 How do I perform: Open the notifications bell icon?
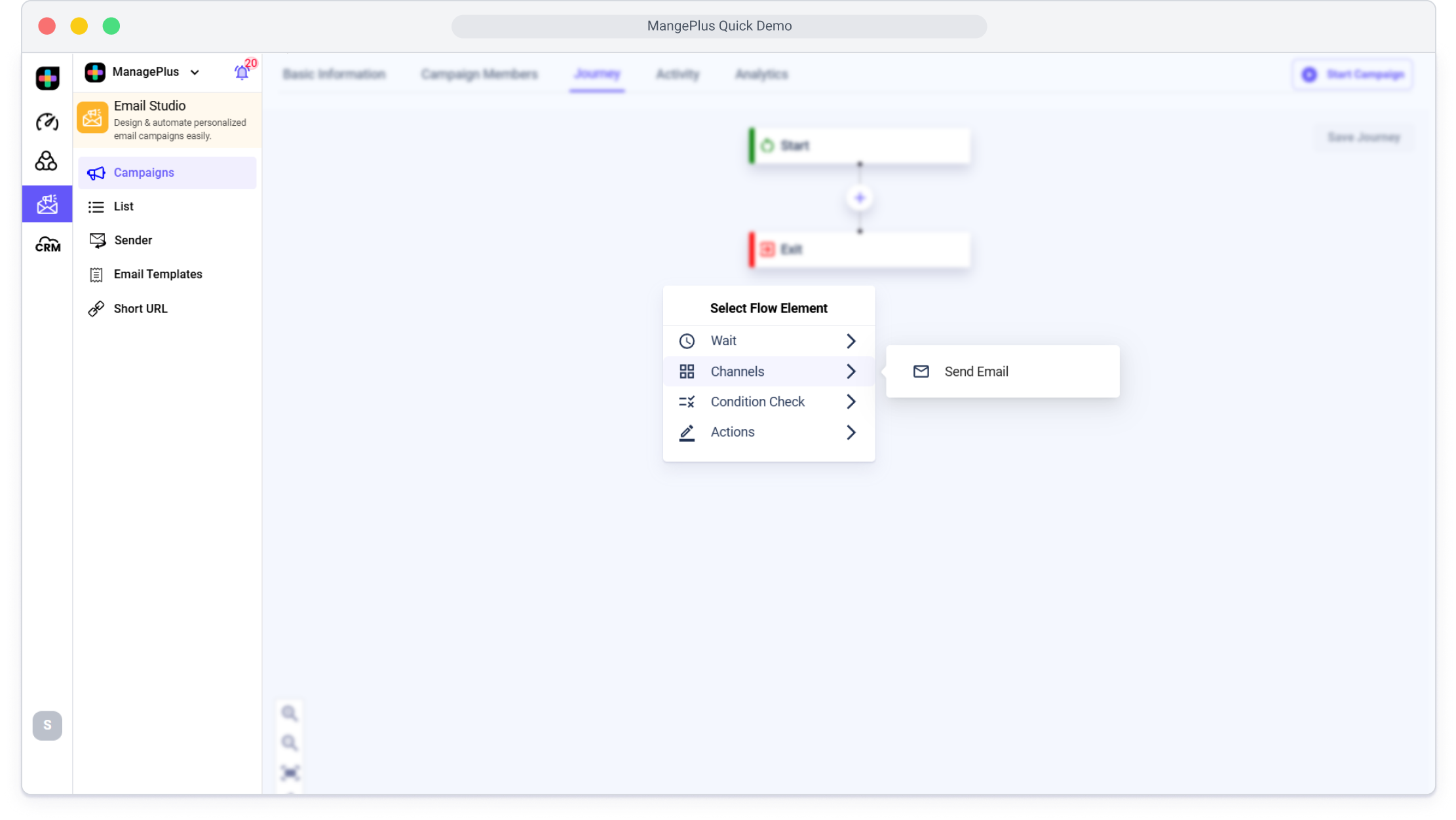click(x=242, y=72)
